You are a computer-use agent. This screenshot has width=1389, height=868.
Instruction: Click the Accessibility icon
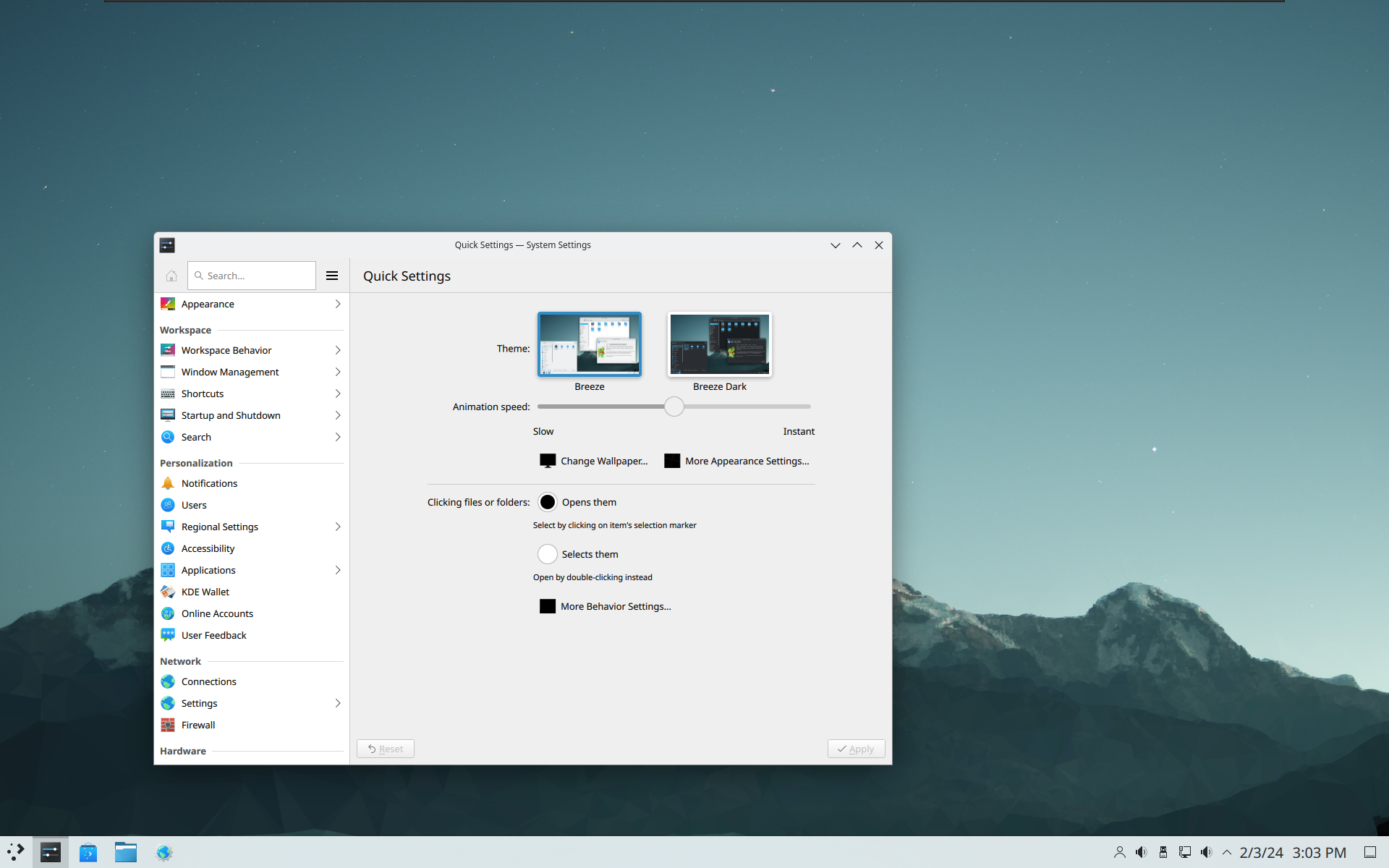click(x=168, y=548)
